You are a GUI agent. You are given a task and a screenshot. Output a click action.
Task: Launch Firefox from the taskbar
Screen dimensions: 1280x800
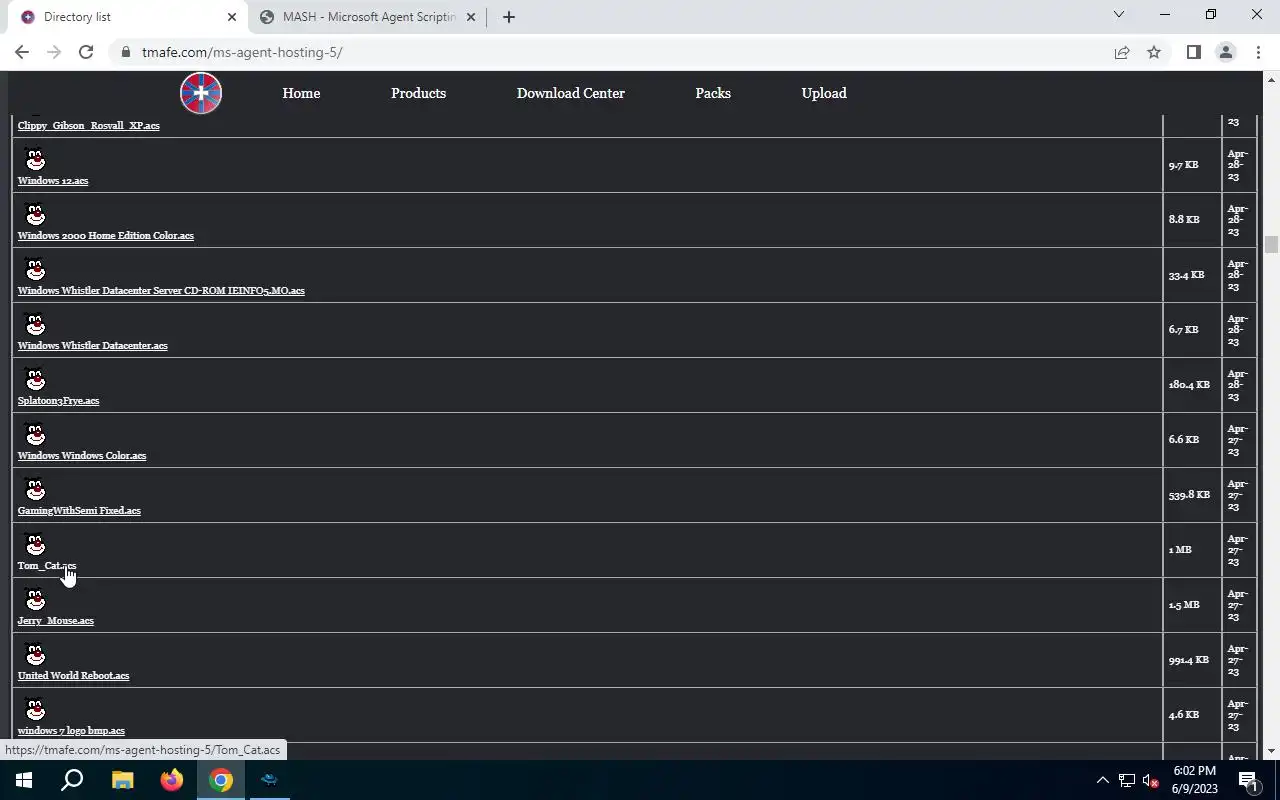[172, 780]
